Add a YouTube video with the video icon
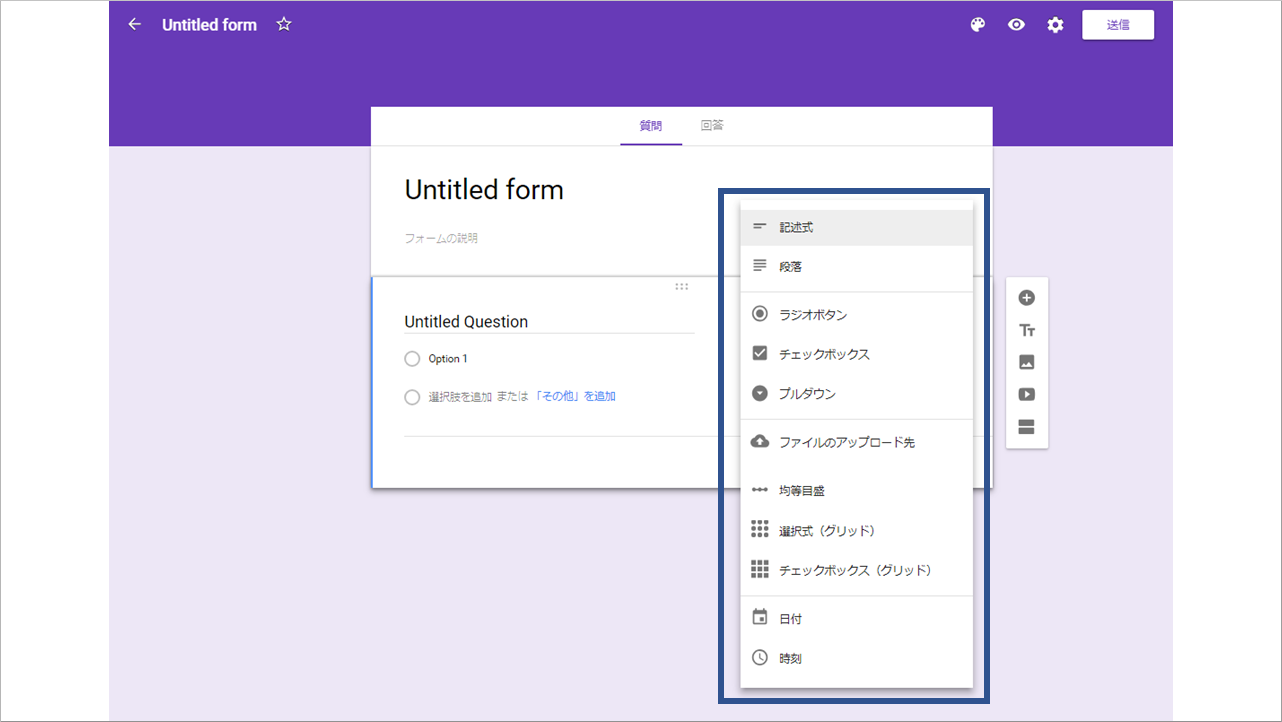This screenshot has height=722, width=1282. (x=1026, y=394)
